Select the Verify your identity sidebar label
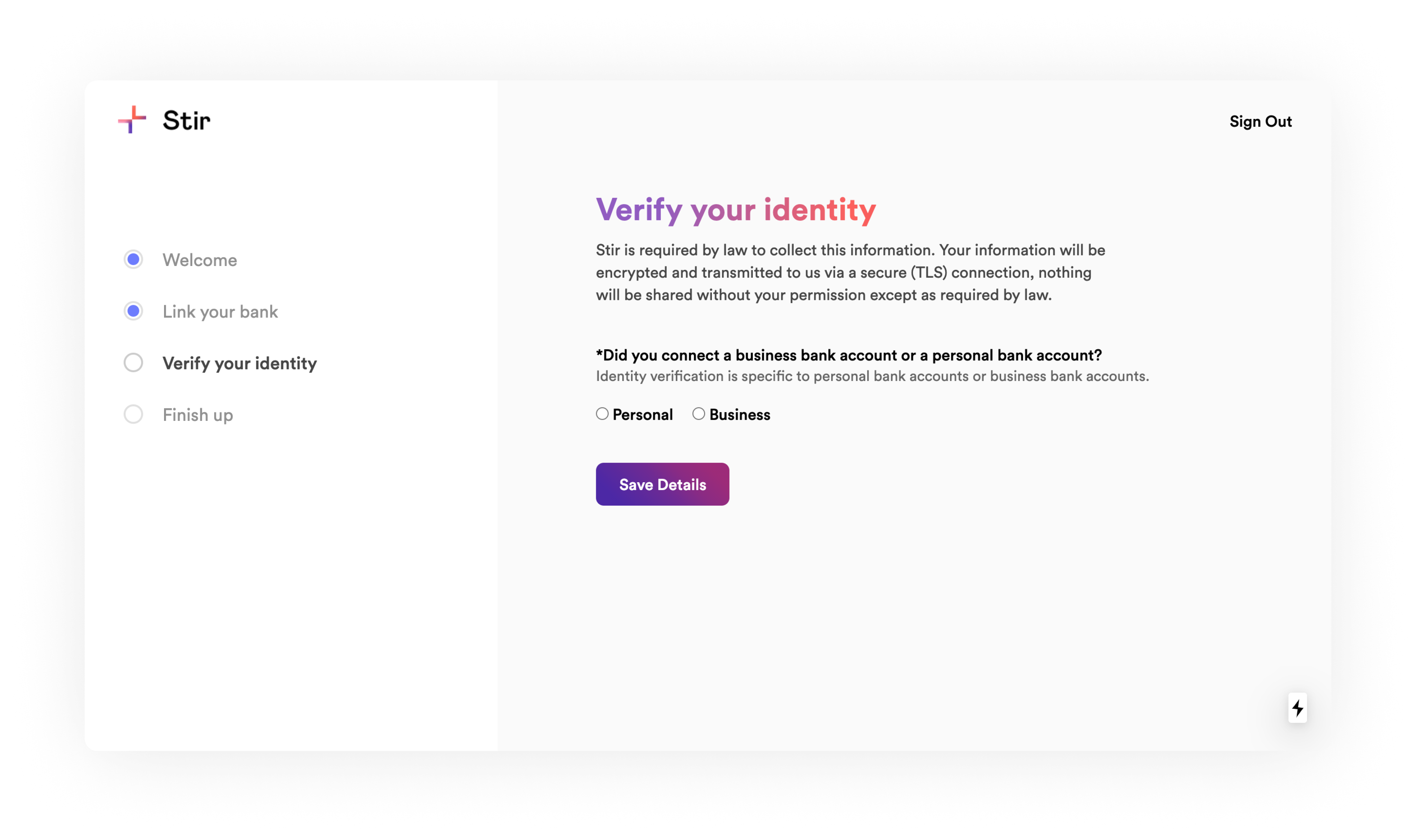Viewport: 1416px width, 840px height. 240,363
